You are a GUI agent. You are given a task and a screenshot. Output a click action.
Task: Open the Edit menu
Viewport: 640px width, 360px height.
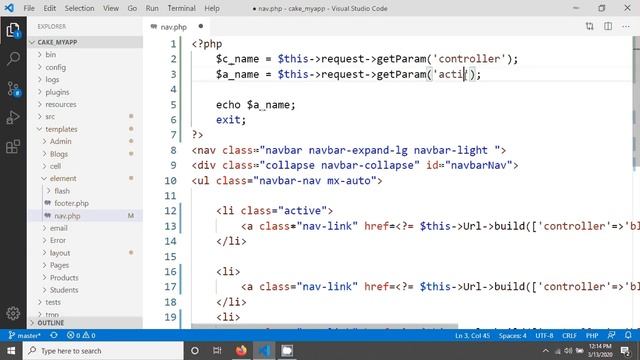pyautogui.click(x=49, y=8)
